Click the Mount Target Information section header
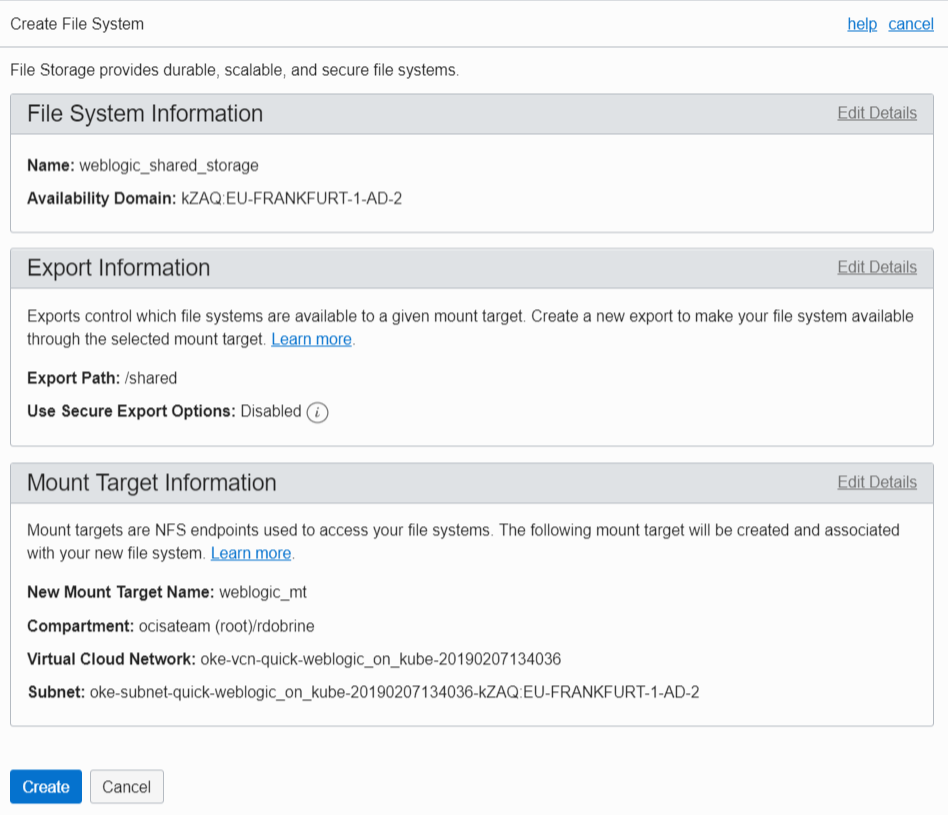948x815 pixels. pos(151,483)
